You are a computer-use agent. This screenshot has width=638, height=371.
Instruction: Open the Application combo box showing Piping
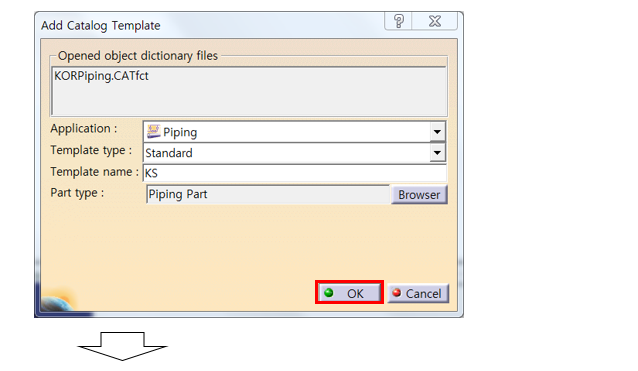294,132
